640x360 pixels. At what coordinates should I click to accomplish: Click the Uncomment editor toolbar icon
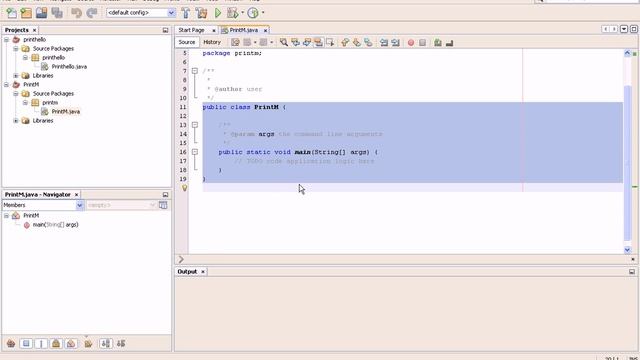point(449,42)
